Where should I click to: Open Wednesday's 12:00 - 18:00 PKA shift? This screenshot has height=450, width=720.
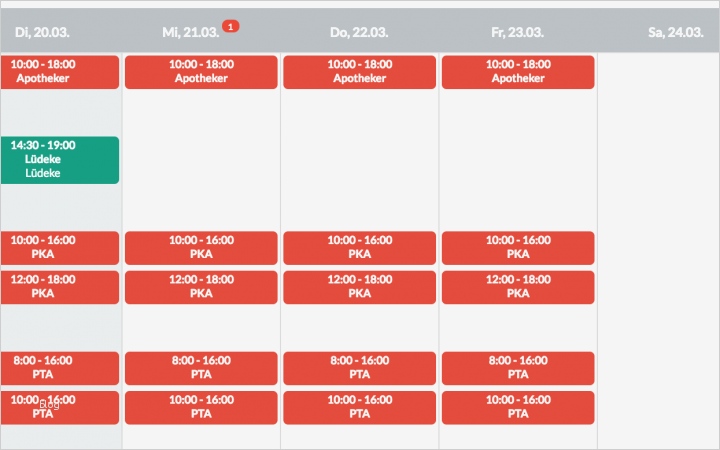201,287
